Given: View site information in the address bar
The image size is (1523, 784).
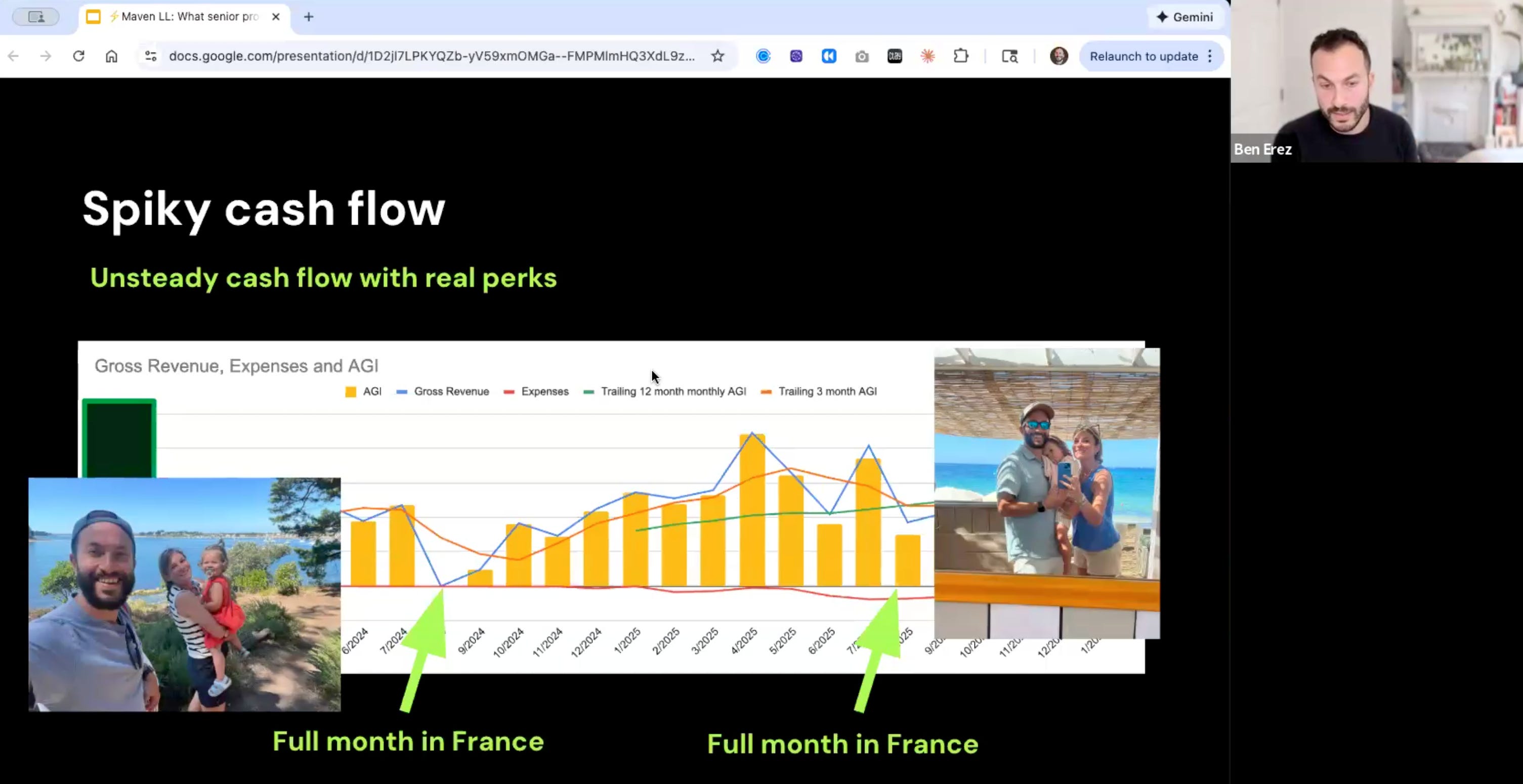Looking at the screenshot, I should pos(151,56).
